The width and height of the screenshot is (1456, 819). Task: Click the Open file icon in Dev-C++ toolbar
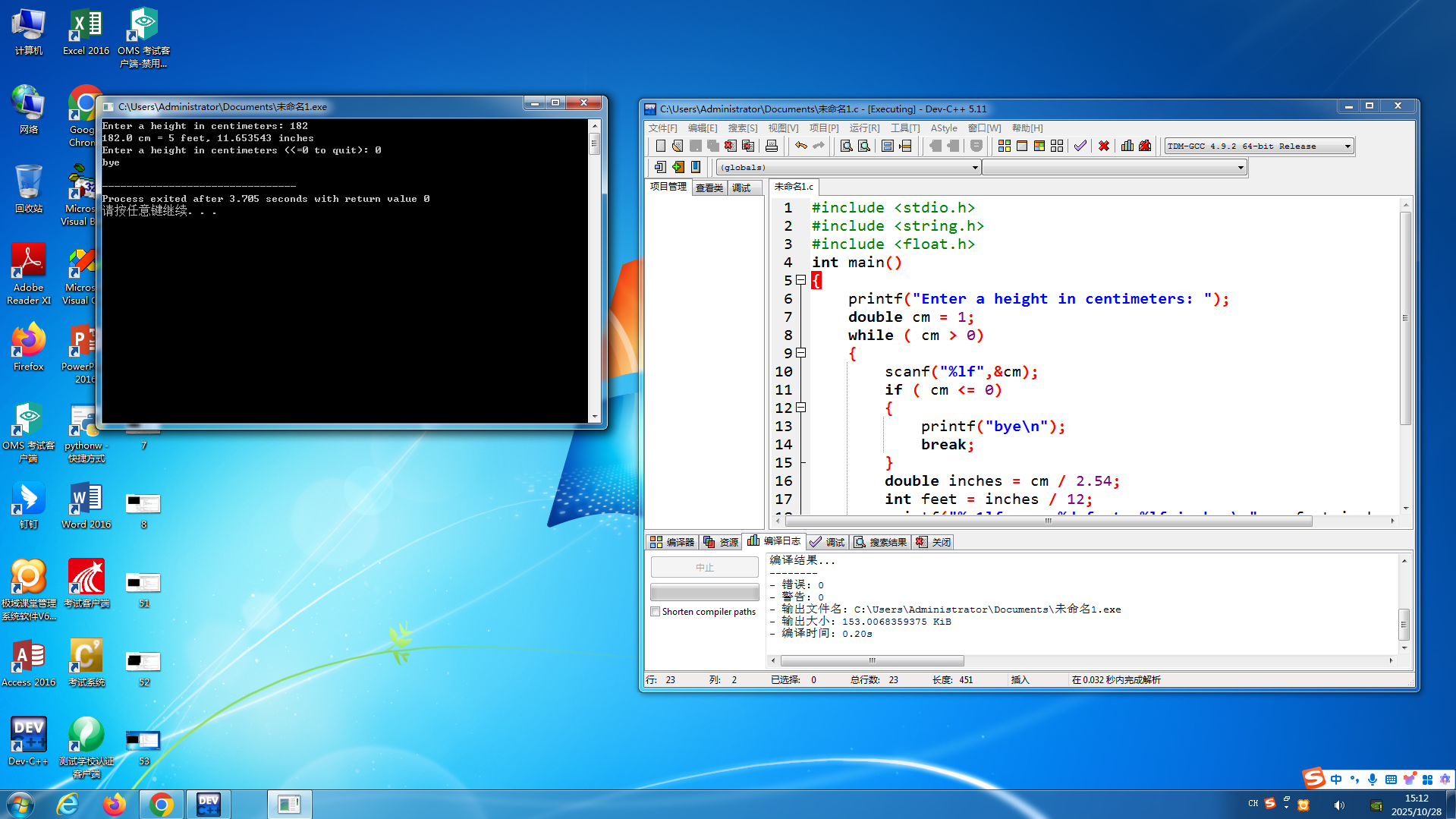(x=678, y=146)
